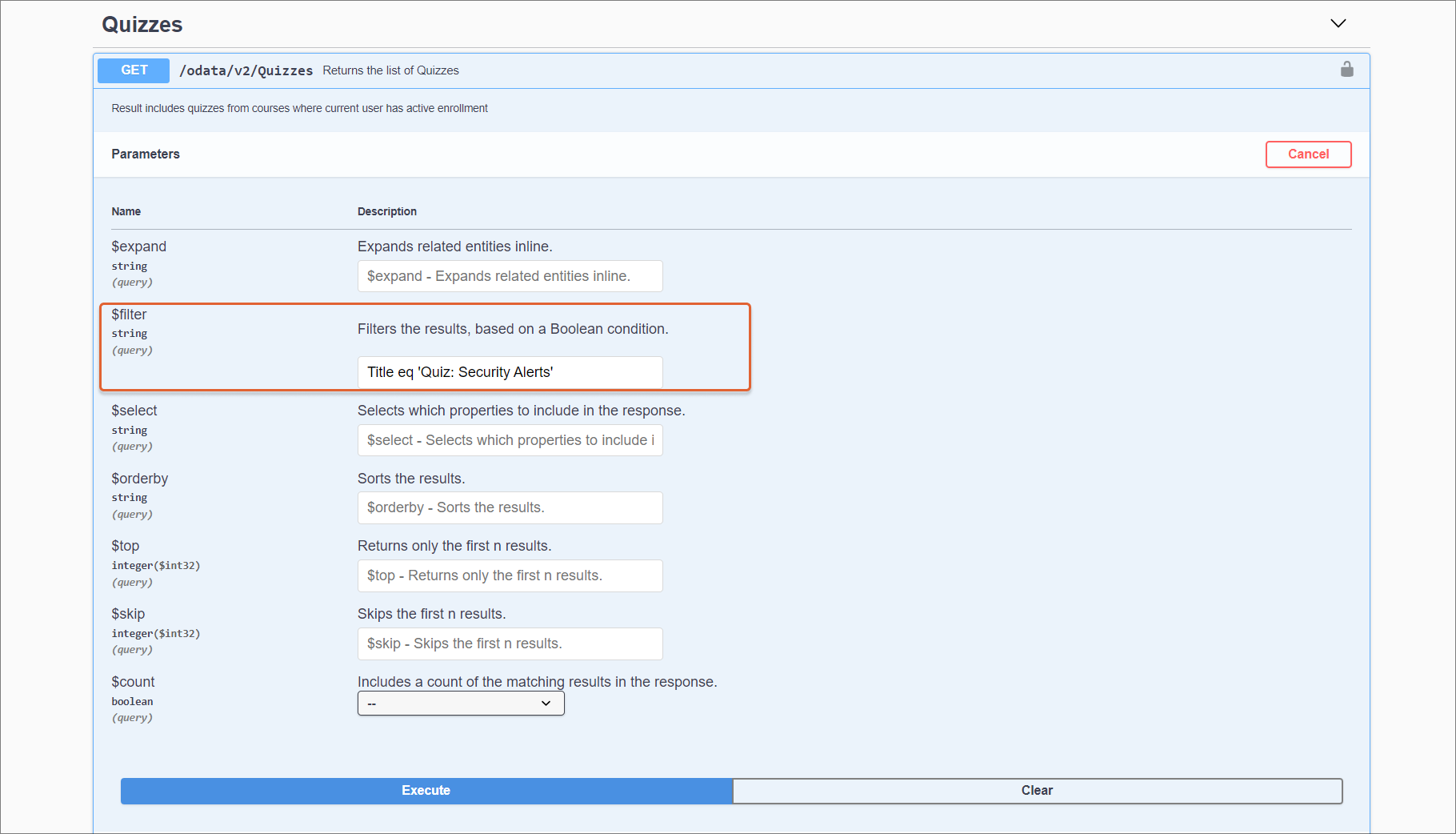Click the authorization lock icon
1456x834 pixels.
(1346, 70)
